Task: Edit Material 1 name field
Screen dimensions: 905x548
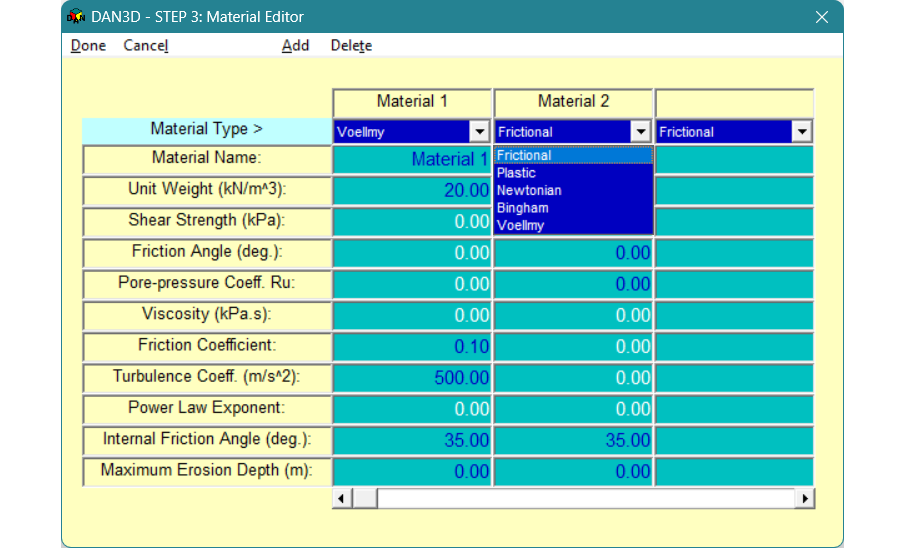Action: (412, 159)
